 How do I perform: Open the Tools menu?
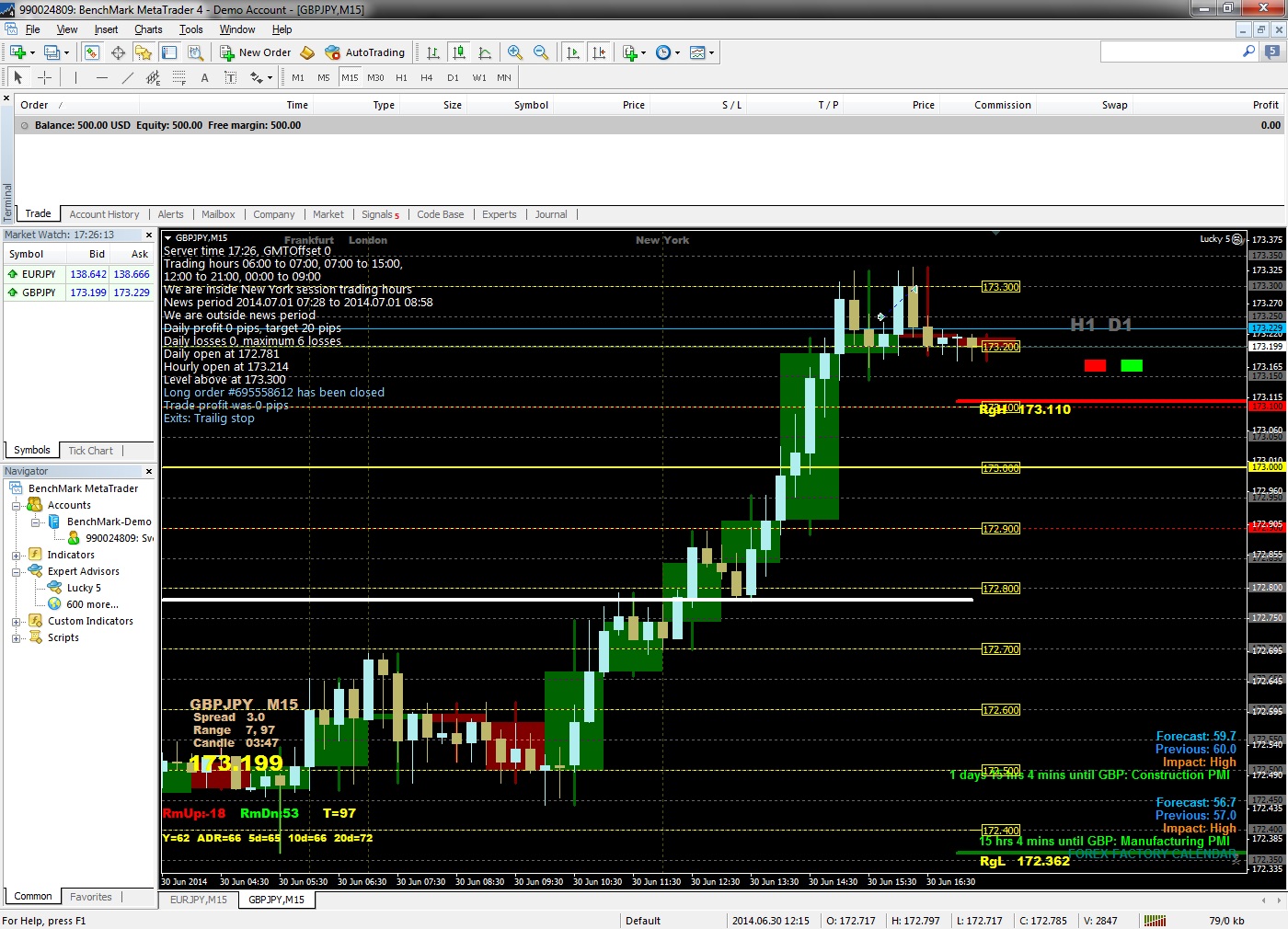coord(191,29)
